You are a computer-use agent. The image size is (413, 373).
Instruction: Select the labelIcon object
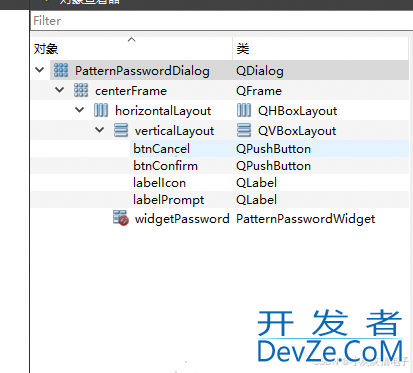159,183
